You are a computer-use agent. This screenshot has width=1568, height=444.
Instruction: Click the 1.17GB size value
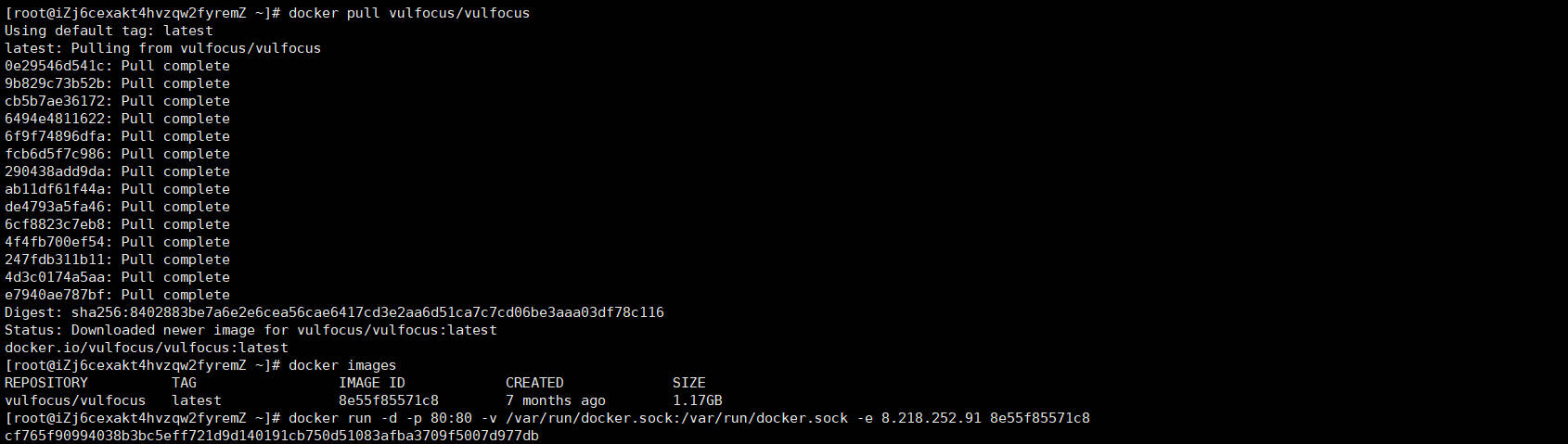(x=698, y=400)
